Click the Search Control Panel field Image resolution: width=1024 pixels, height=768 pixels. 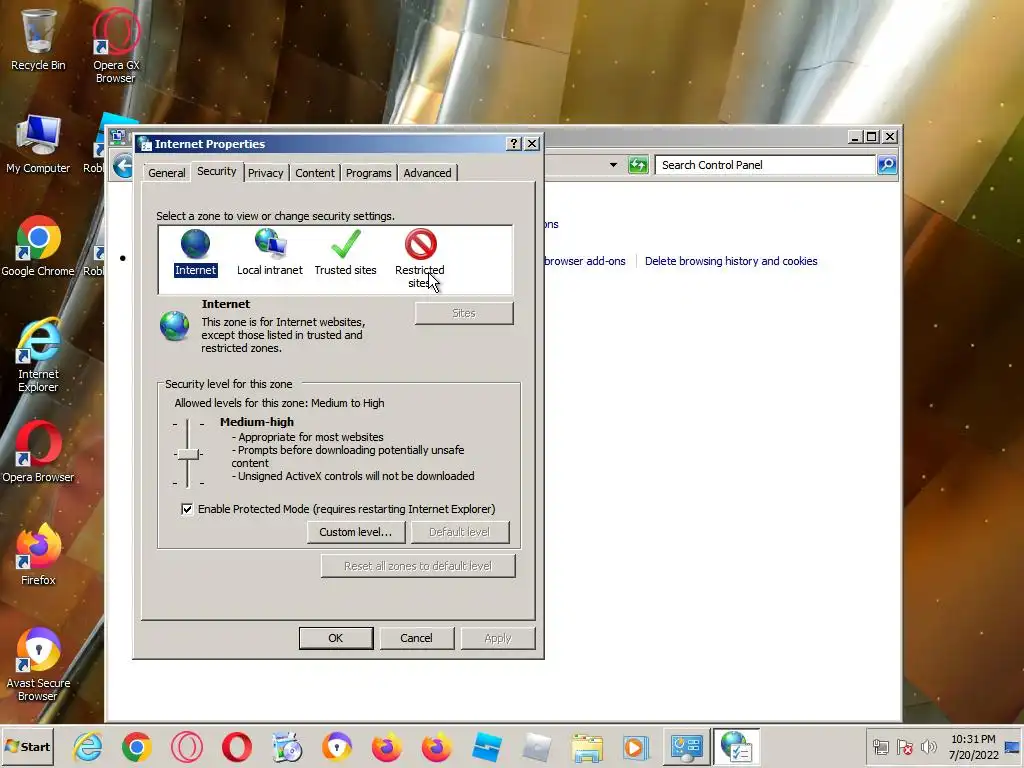(x=765, y=165)
